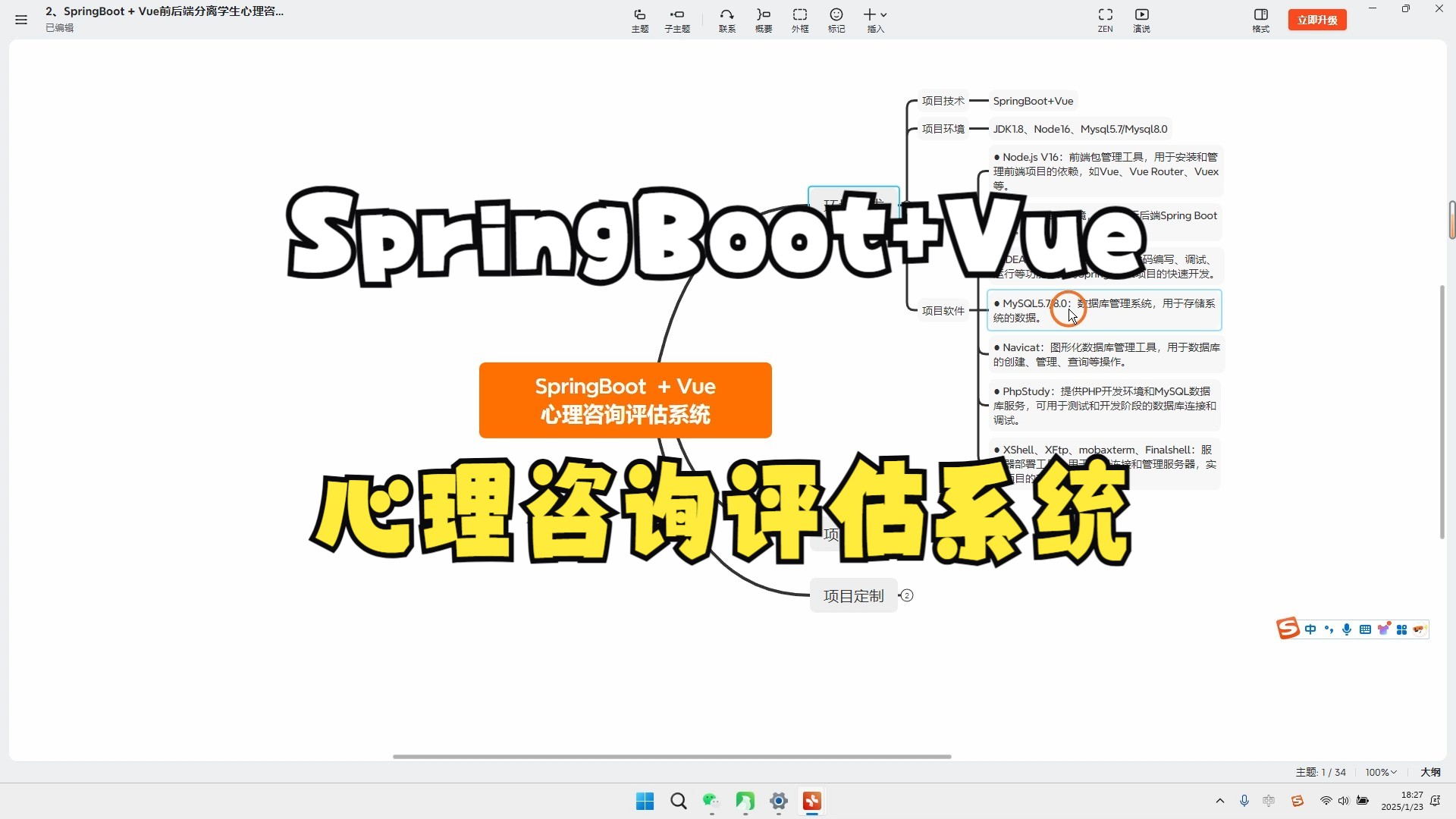Toggle the format panel (格式)
The width and height of the screenshot is (1456, 819).
point(1261,20)
